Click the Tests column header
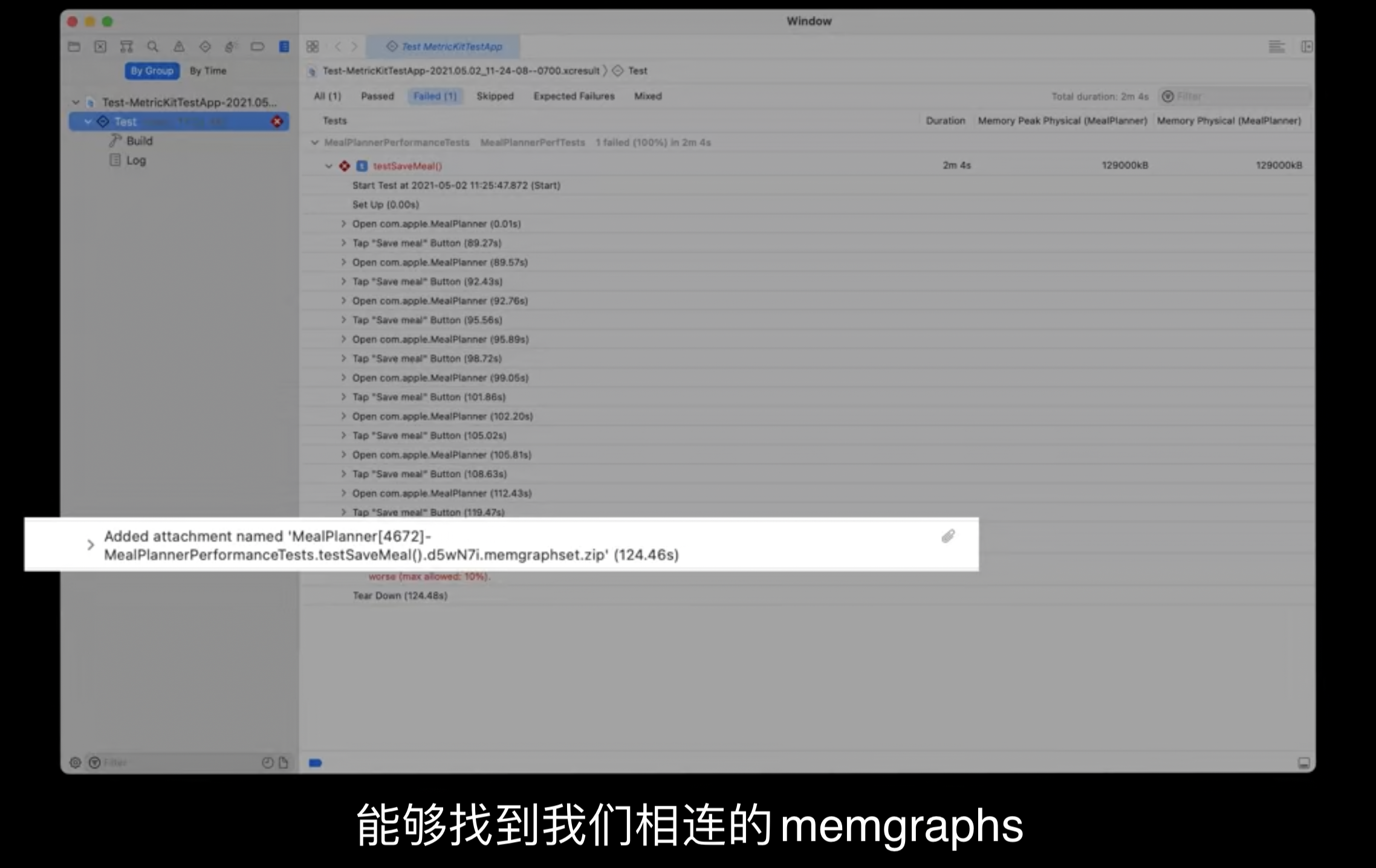1376x868 pixels. pos(334,121)
